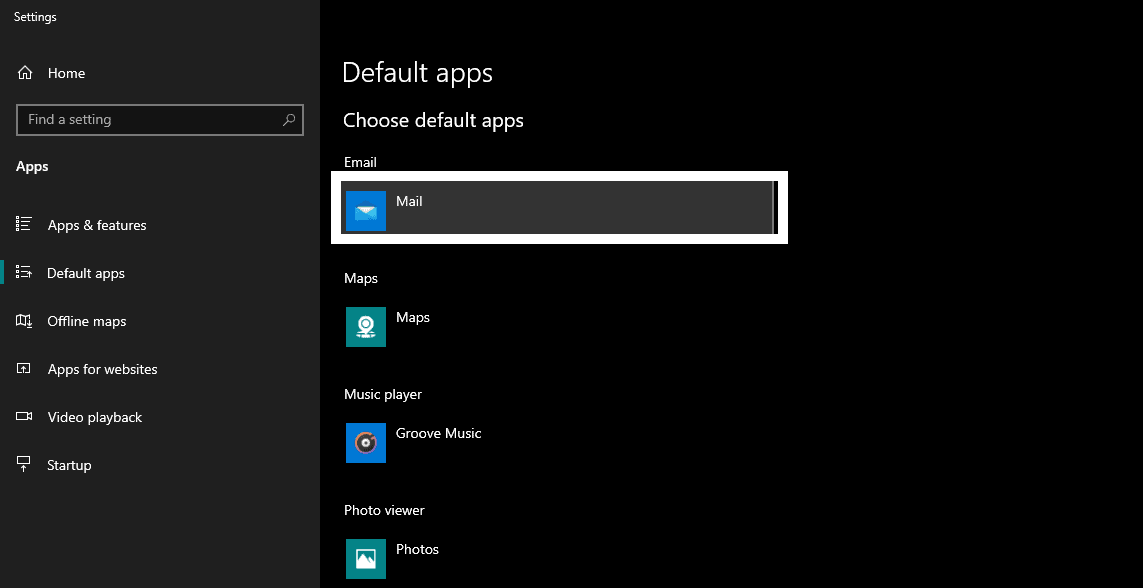1143x588 pixels.
Task: Click the Default apps page heading
Action: [x=417, y=73]
